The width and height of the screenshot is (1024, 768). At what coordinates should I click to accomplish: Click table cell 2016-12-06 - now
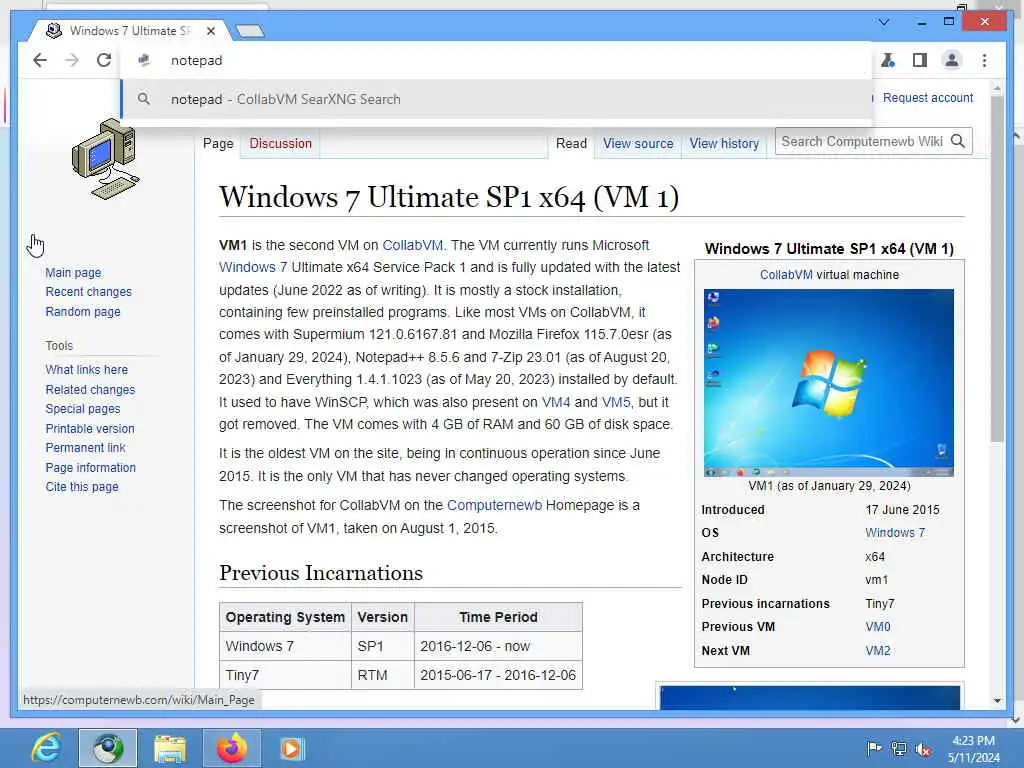point(498,646)
